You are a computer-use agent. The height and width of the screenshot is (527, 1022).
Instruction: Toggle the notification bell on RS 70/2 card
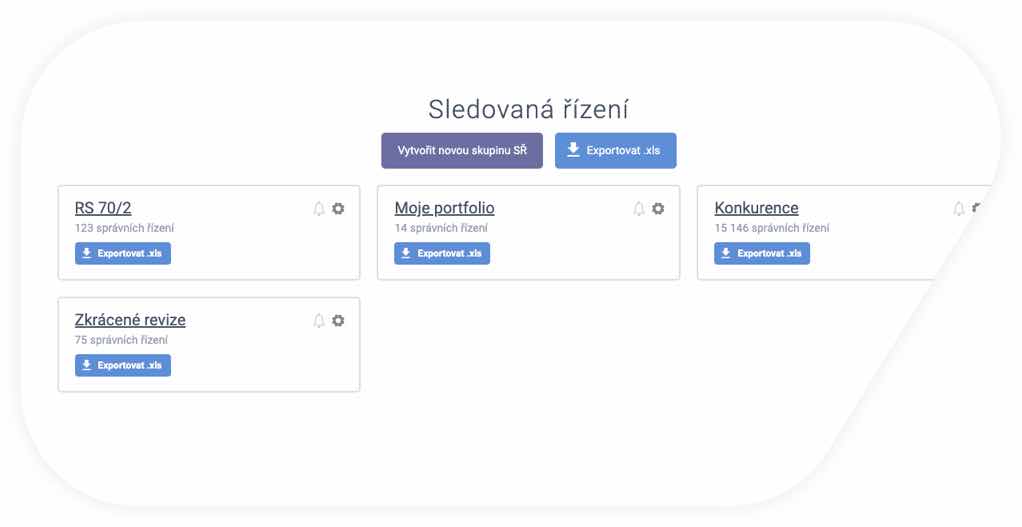(x=319, y=208)
